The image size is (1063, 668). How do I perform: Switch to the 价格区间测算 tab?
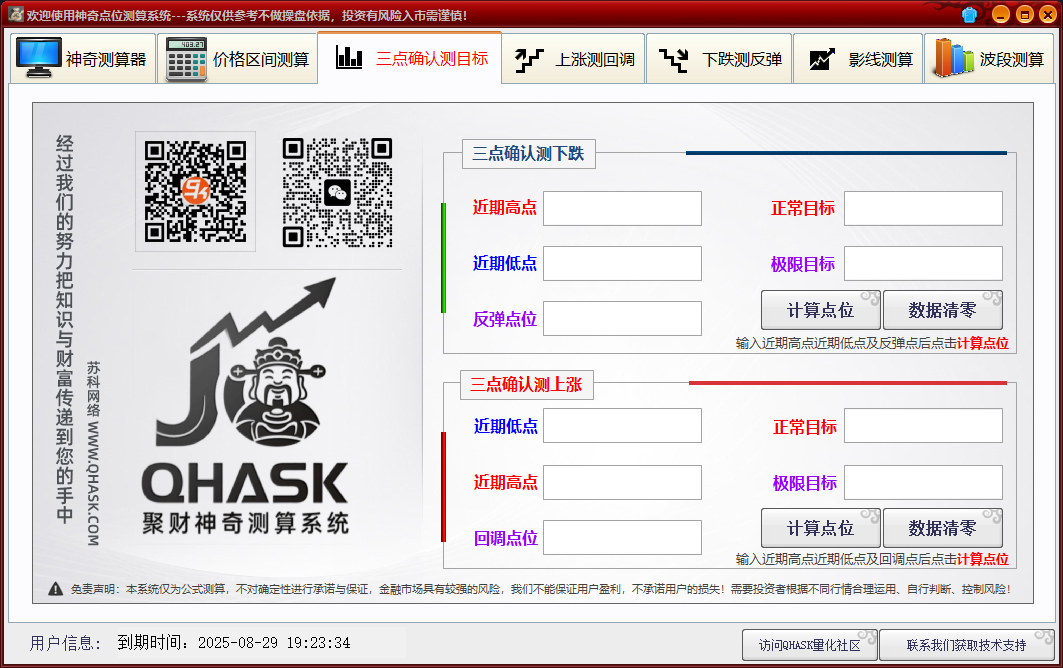(237, 58)
